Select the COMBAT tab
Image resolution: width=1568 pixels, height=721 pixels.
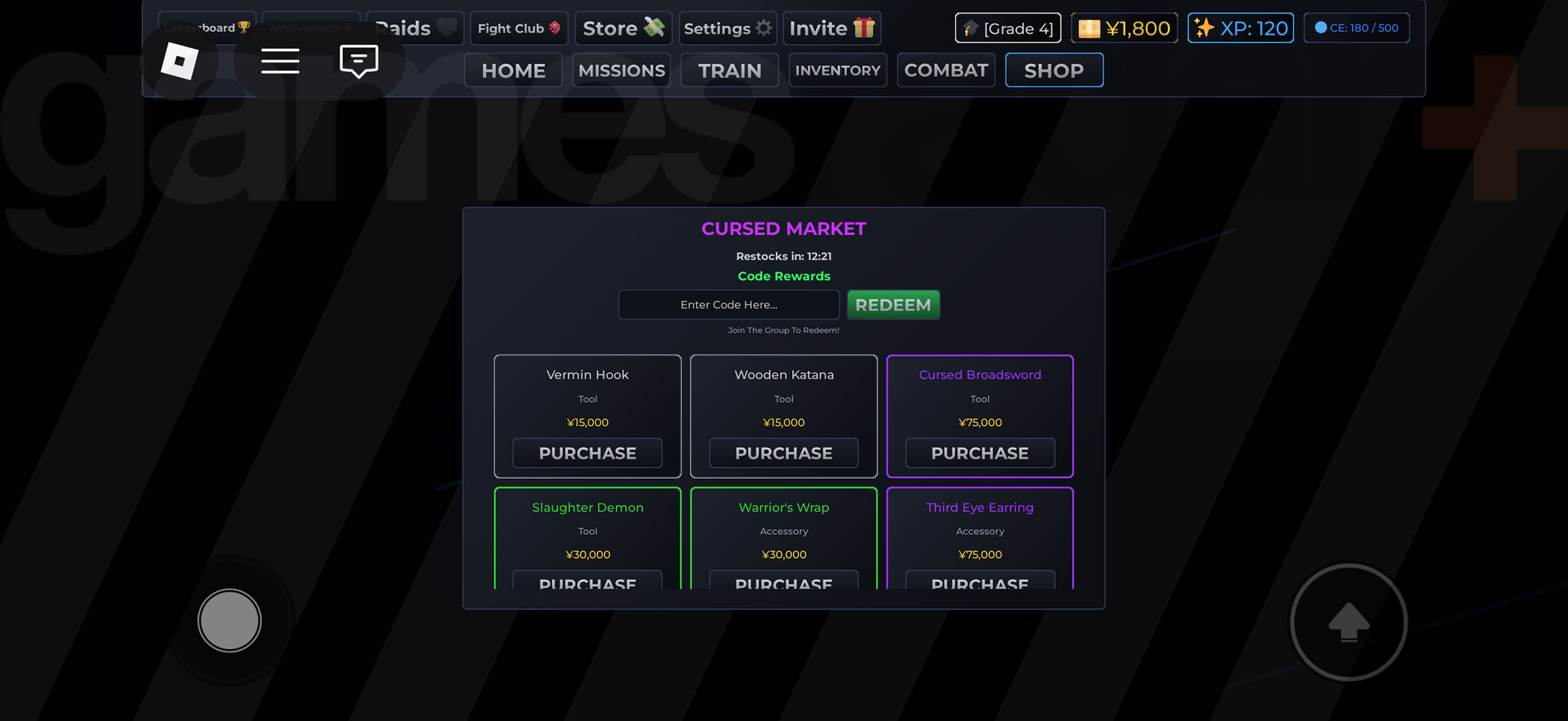[946, 70]
